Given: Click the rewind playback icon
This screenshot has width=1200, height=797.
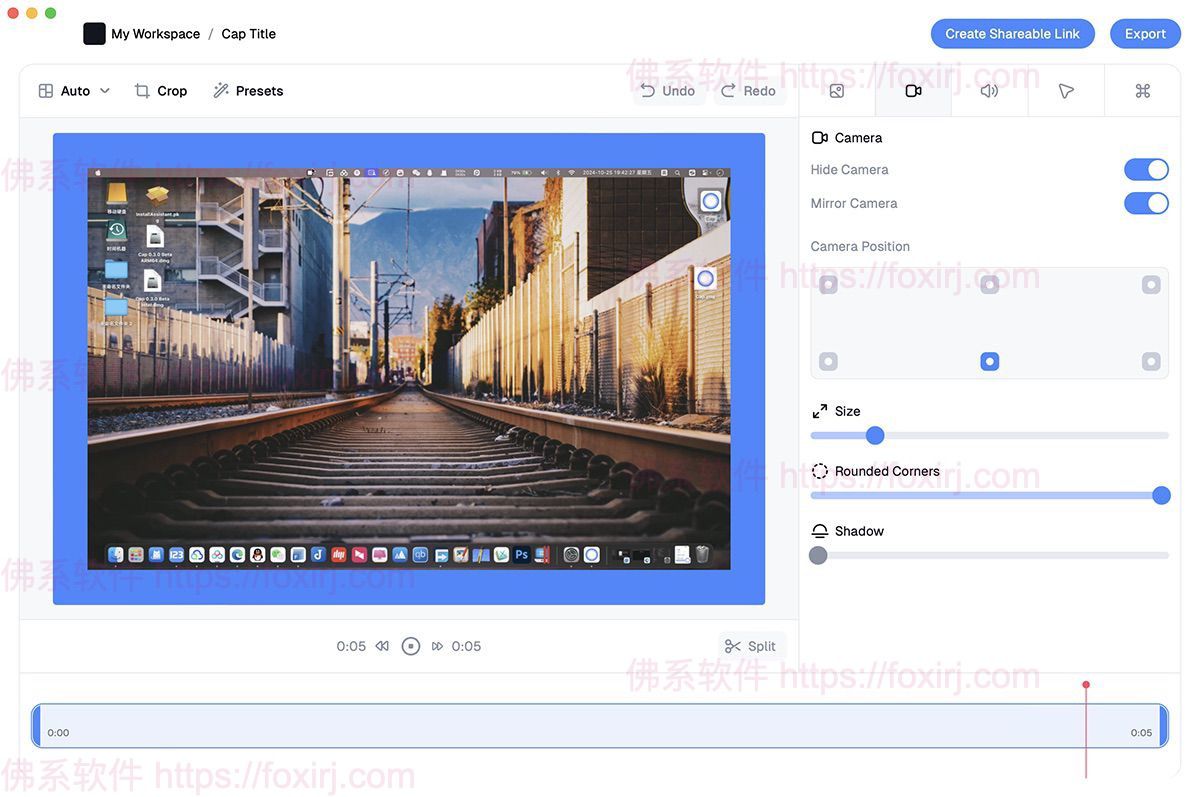Looking at the screenshot, I should [382, 646].
